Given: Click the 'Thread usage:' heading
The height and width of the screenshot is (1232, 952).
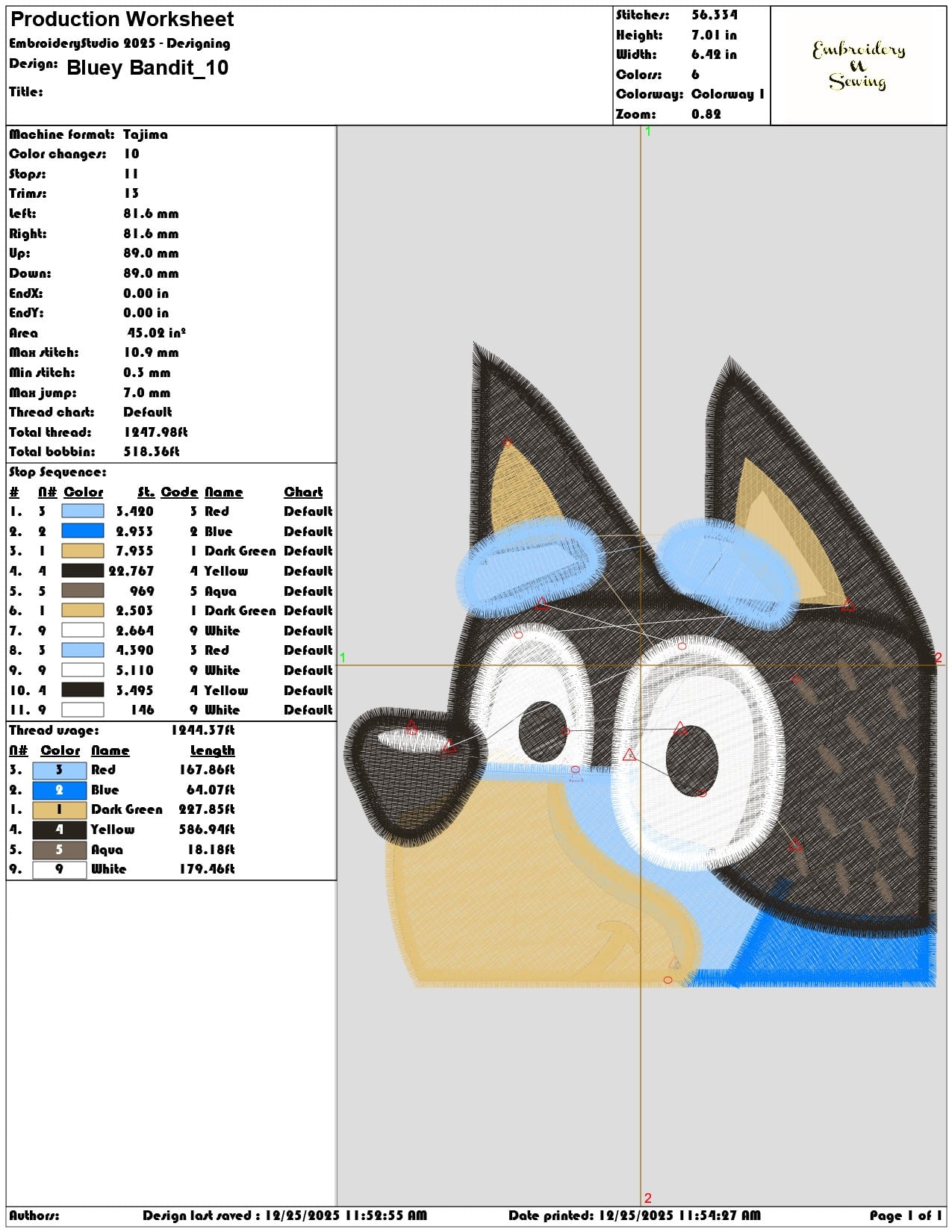Looking at the screenshot, I should pos(53,730).
